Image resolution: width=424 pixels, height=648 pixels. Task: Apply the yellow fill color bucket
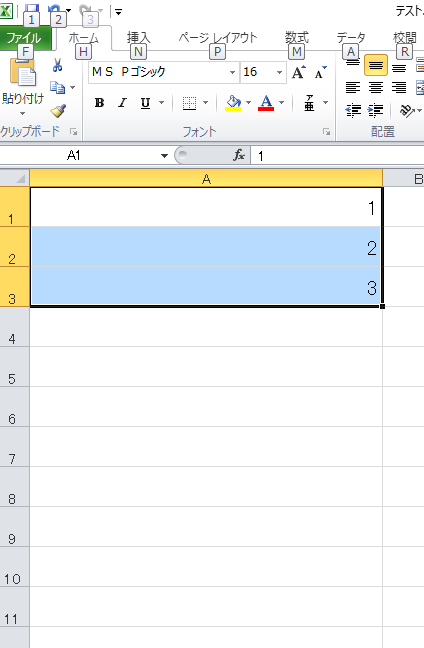pos(233,103)
